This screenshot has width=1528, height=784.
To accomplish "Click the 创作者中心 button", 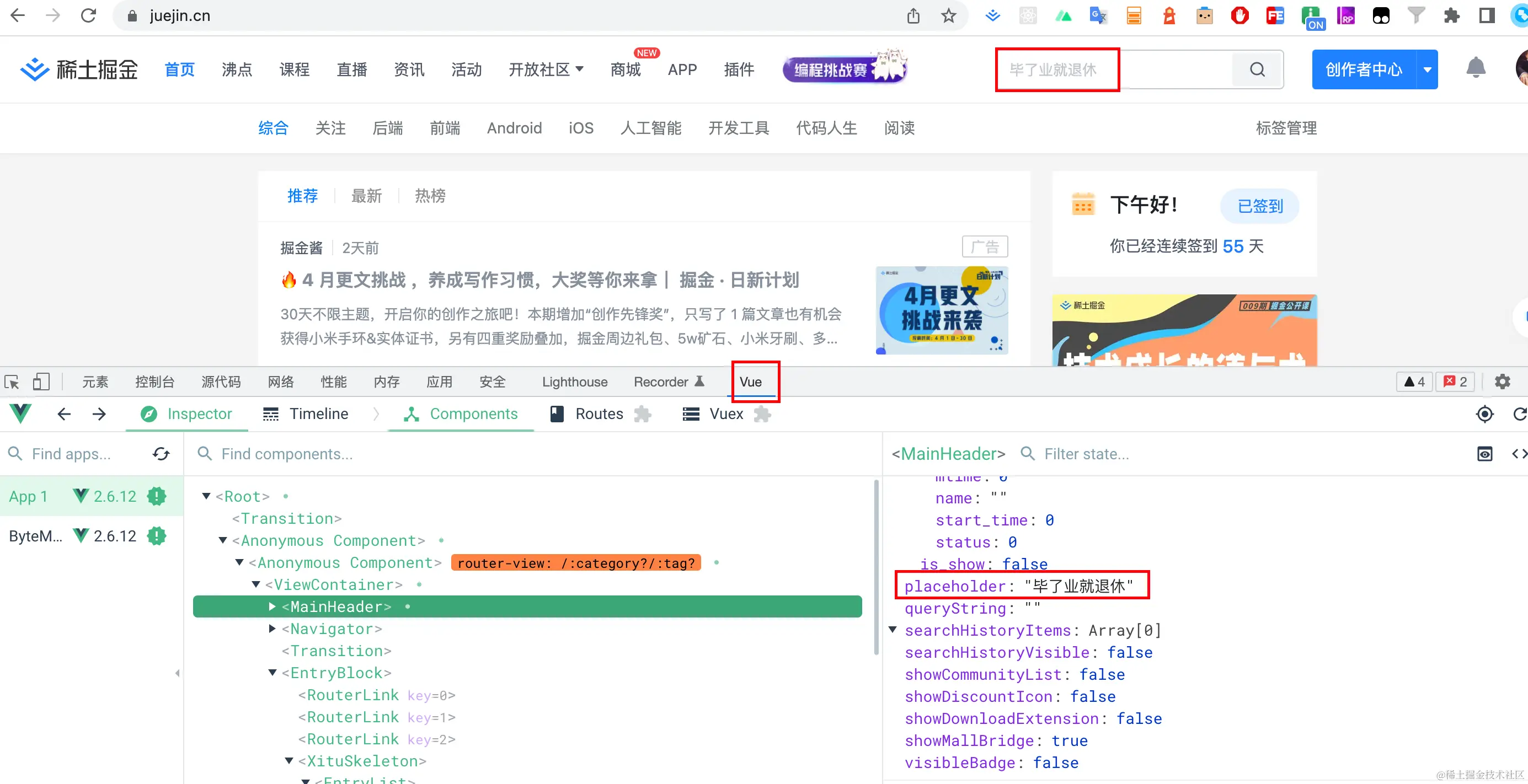I will [1364, 69].
